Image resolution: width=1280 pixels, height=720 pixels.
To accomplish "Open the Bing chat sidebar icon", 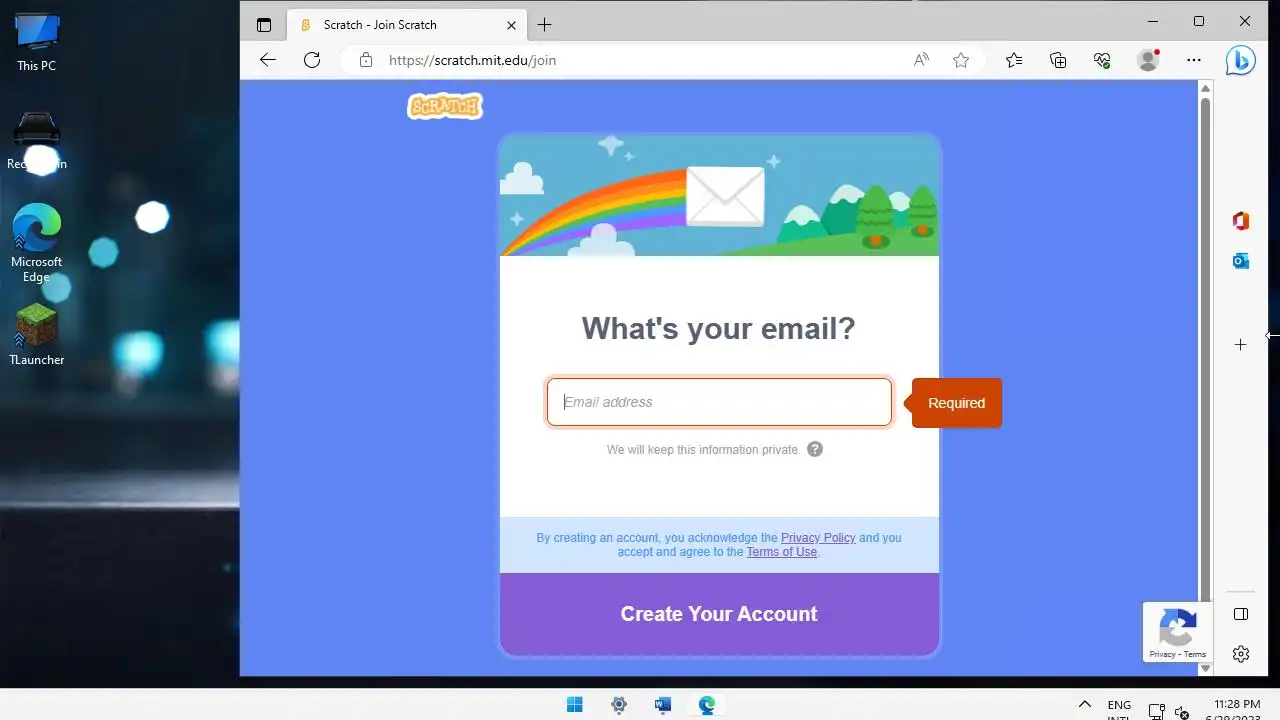I will (x=1241, y=61).
